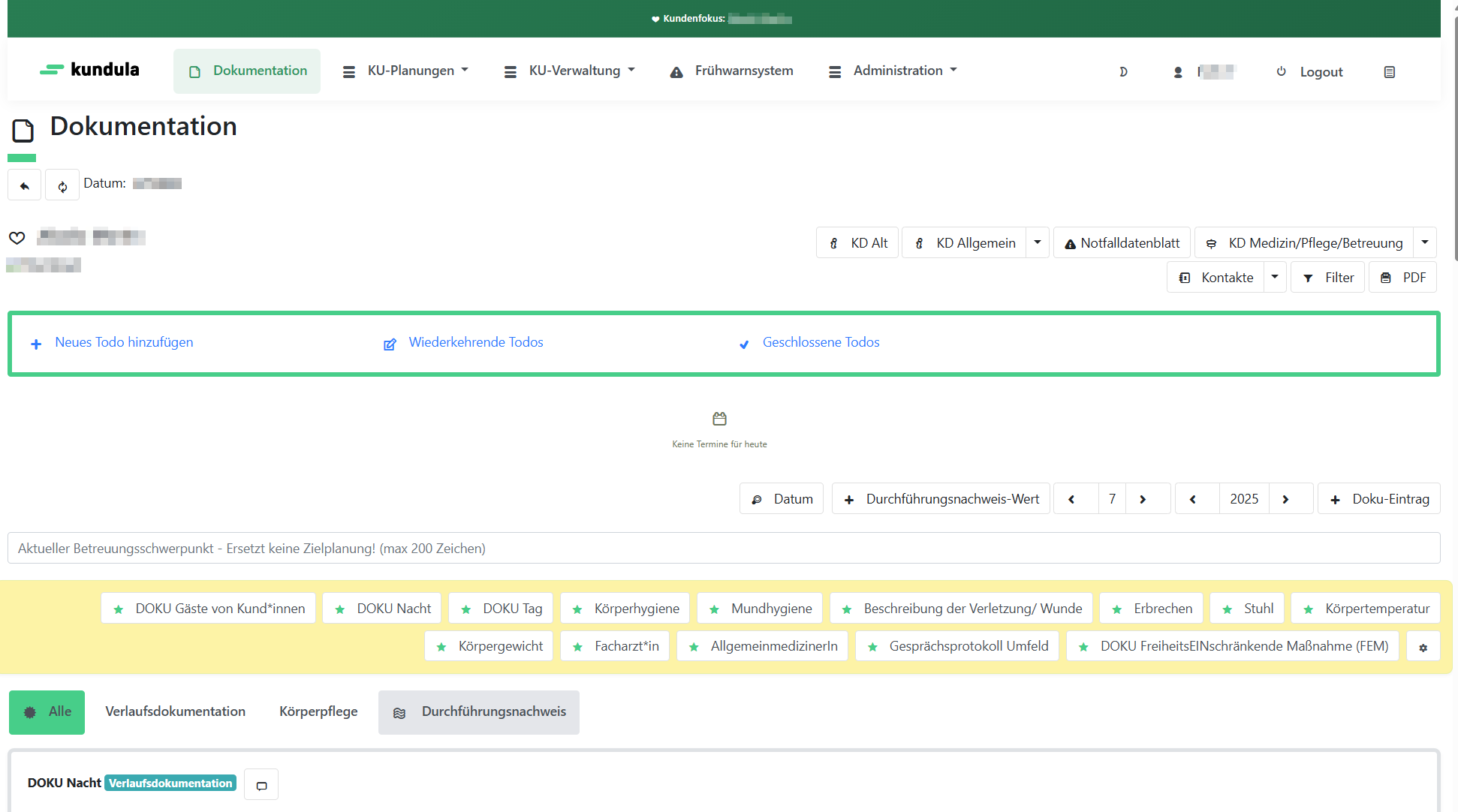
Task: Click the refresh icon next to Datum
Action: click(x=62, y=185)
